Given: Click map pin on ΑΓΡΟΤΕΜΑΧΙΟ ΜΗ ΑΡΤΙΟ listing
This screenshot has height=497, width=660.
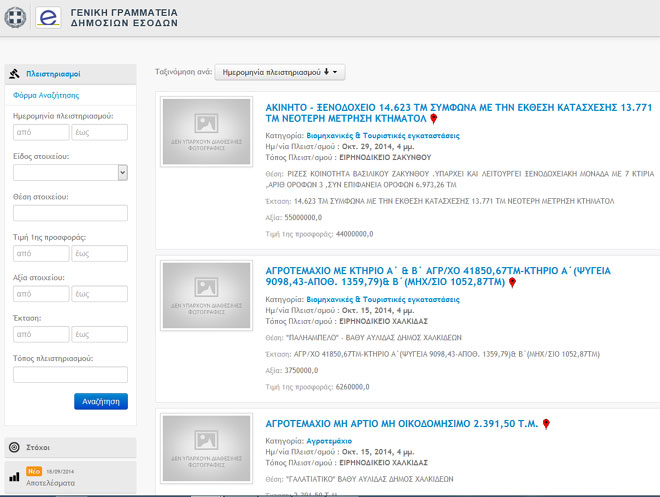Looking at the screenshot, I should click(546, 424).
